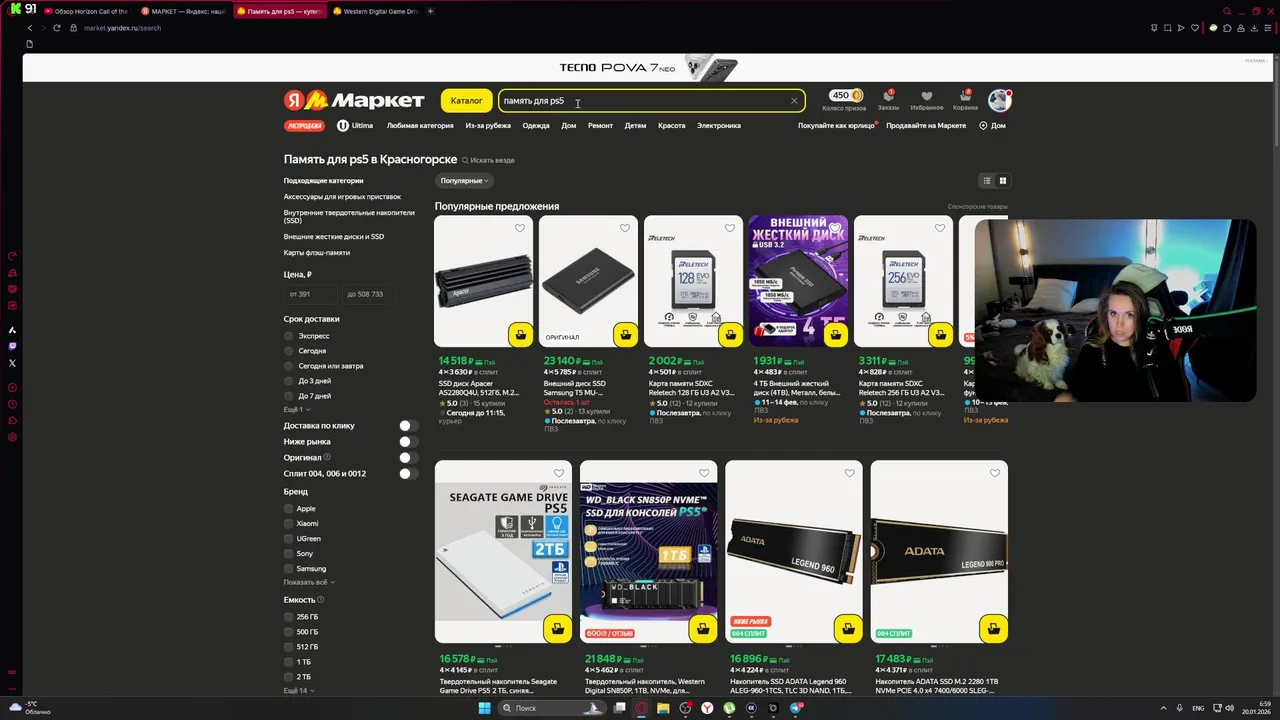Add Seagate Game Drive to cart

click(557, 629)
